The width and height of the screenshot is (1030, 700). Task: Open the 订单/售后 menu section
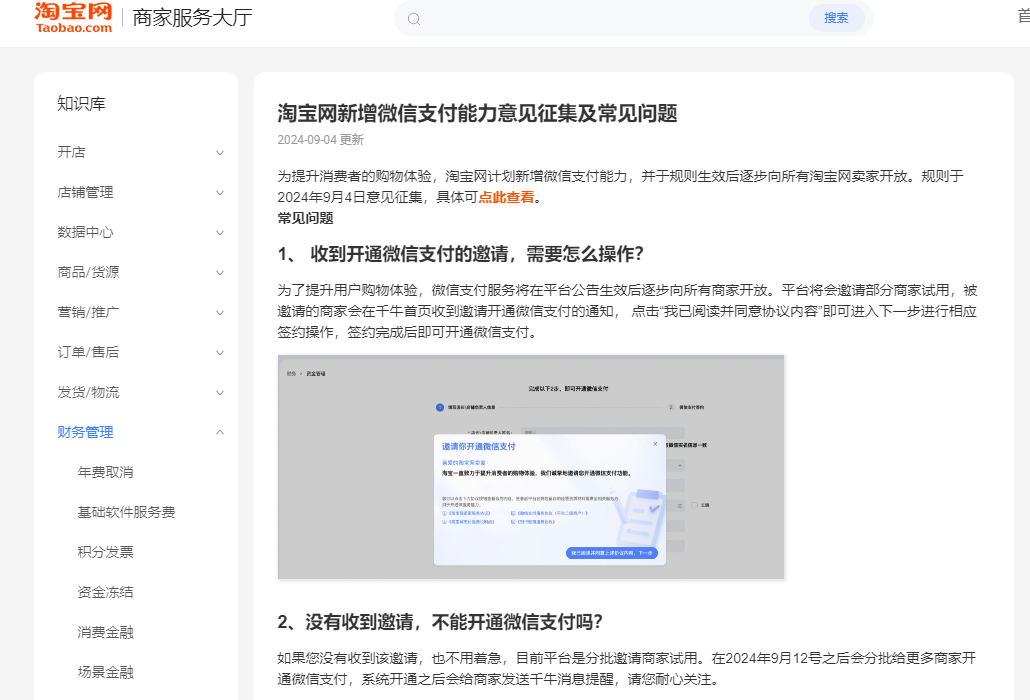88,352
